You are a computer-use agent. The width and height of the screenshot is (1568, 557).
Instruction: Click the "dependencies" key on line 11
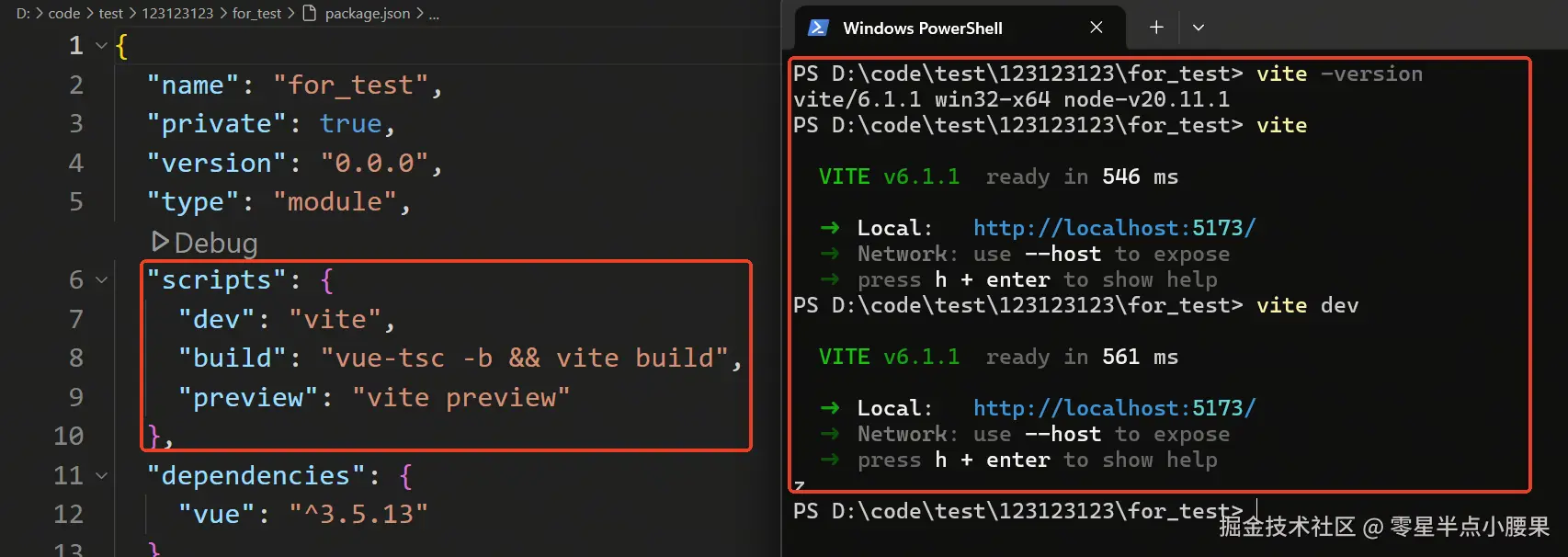tap(256, 475)
